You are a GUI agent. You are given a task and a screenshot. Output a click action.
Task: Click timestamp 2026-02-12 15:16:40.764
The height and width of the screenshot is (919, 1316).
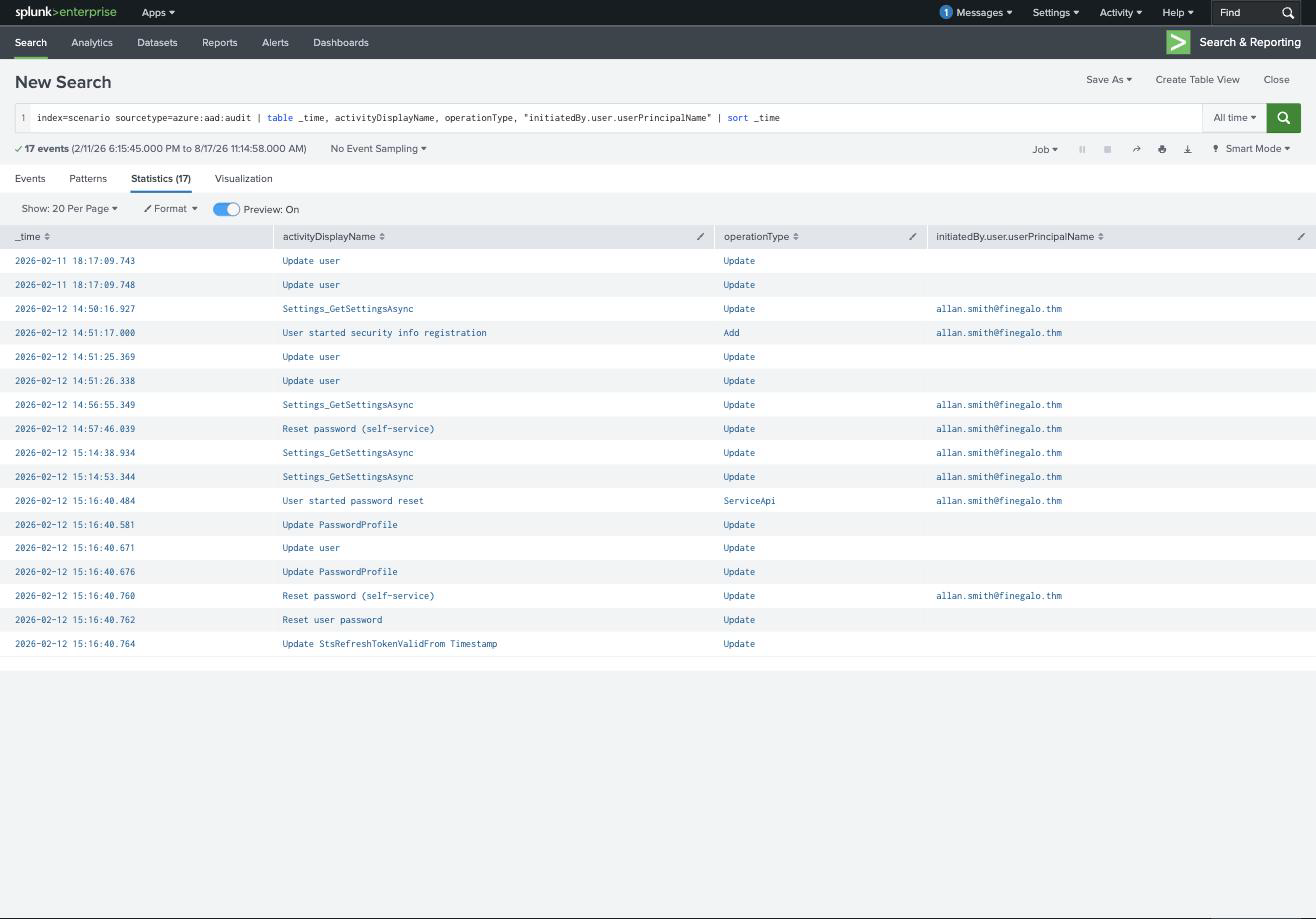(x=75, y=644)
